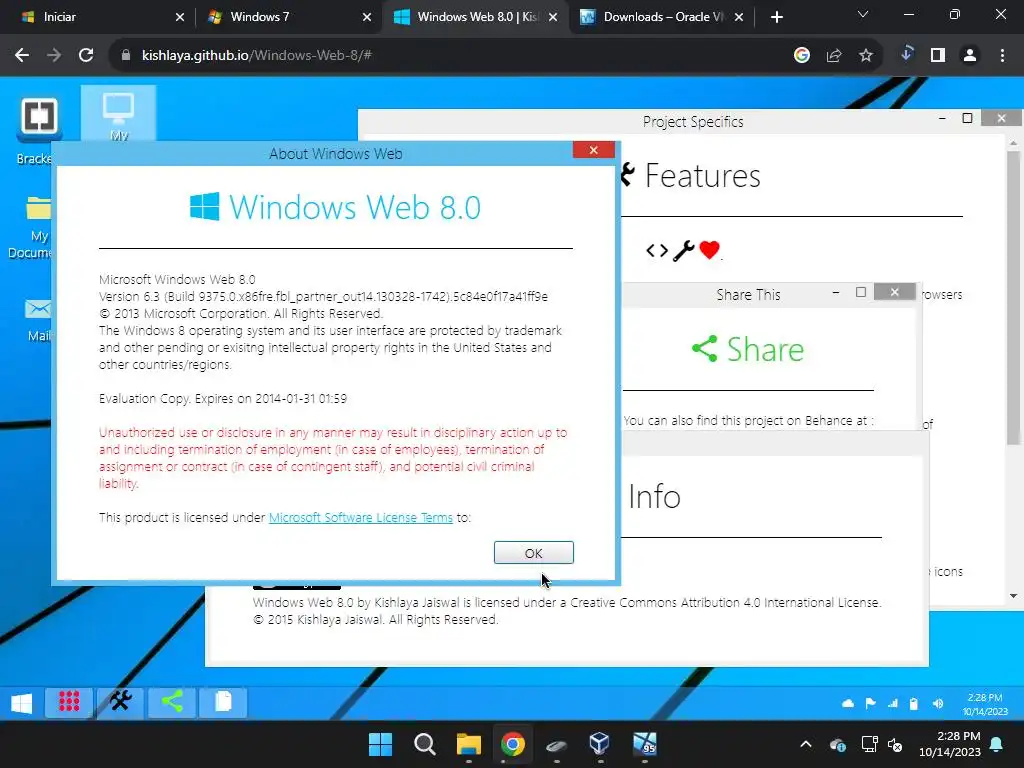
Task: Click the 2:28 PM clock in the web taskbar
Action: pyautogui.click(x=985, y=704)
